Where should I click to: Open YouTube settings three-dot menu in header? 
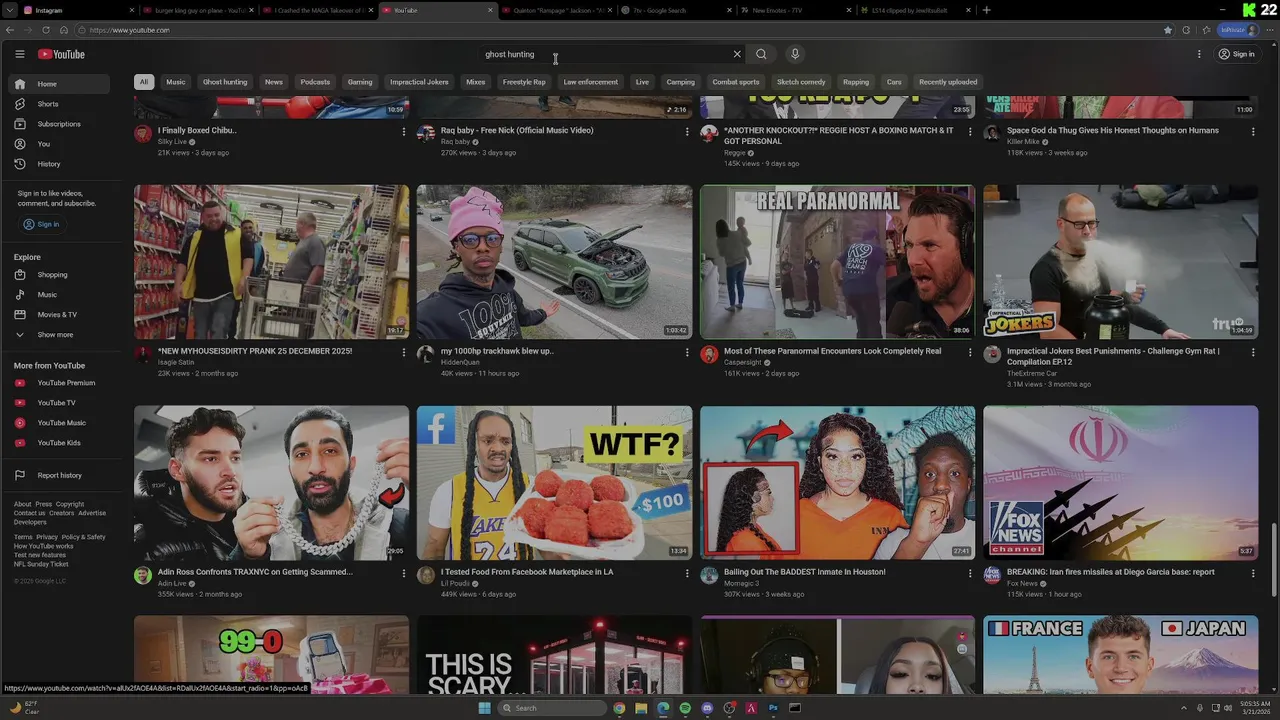click(x=1199, y=54)
